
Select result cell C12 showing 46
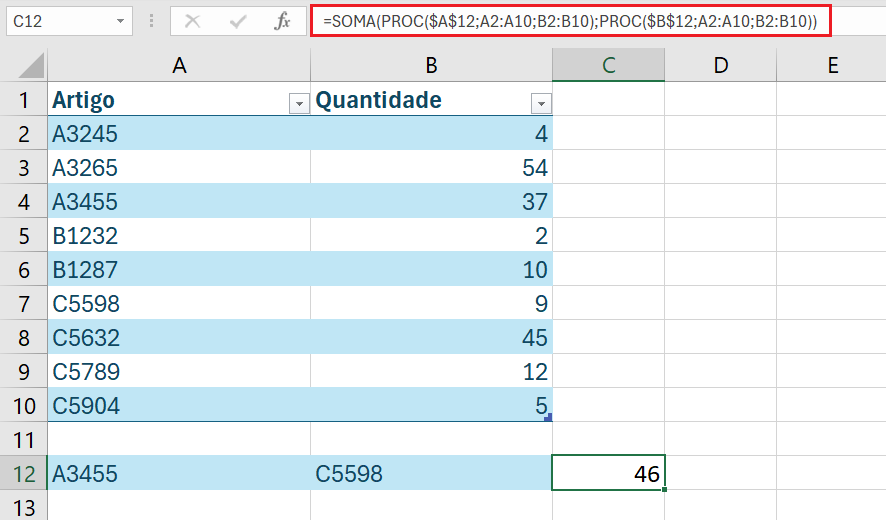608,473
